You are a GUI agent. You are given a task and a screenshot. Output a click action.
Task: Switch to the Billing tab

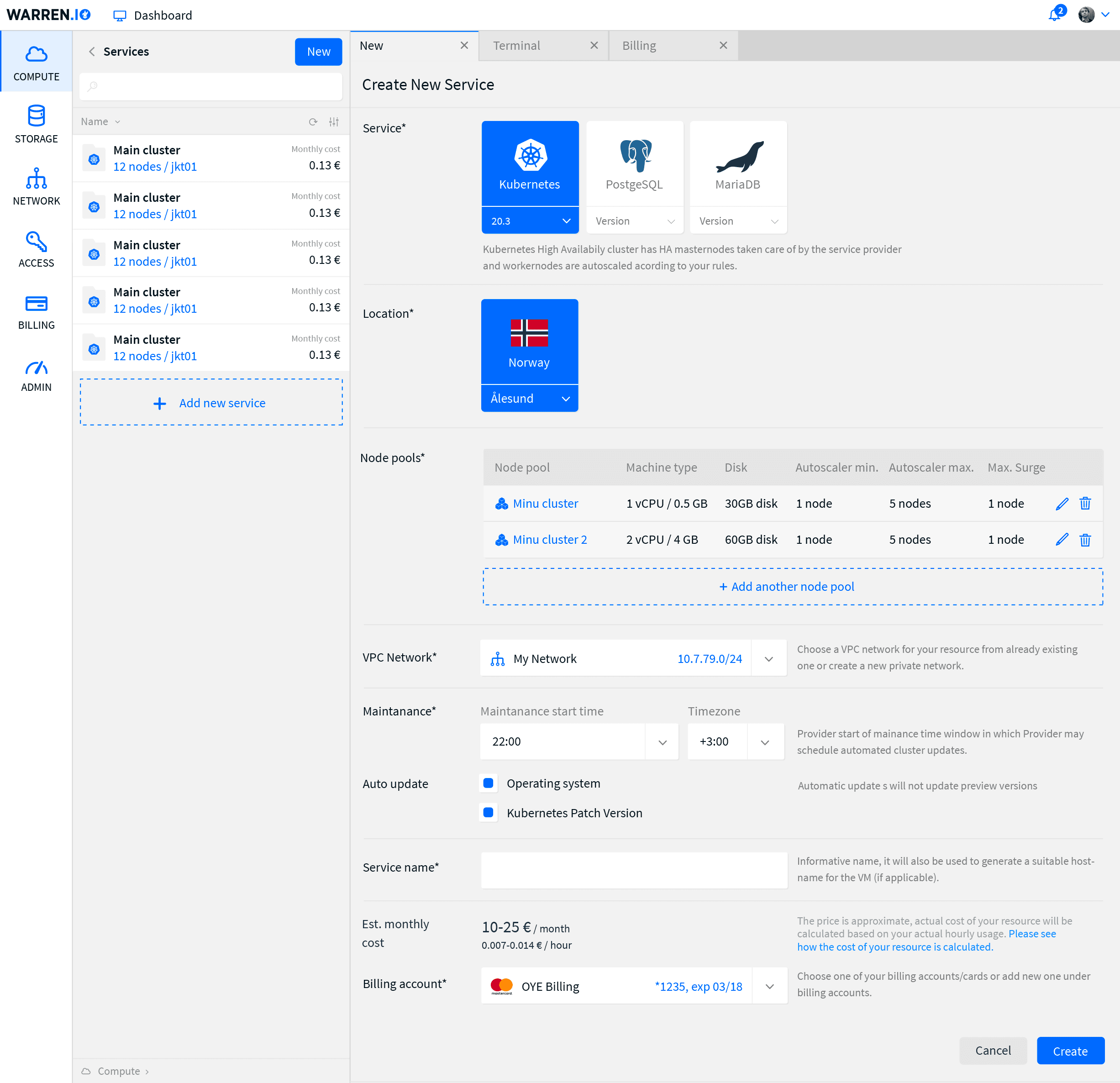click(x=673, y=46)
